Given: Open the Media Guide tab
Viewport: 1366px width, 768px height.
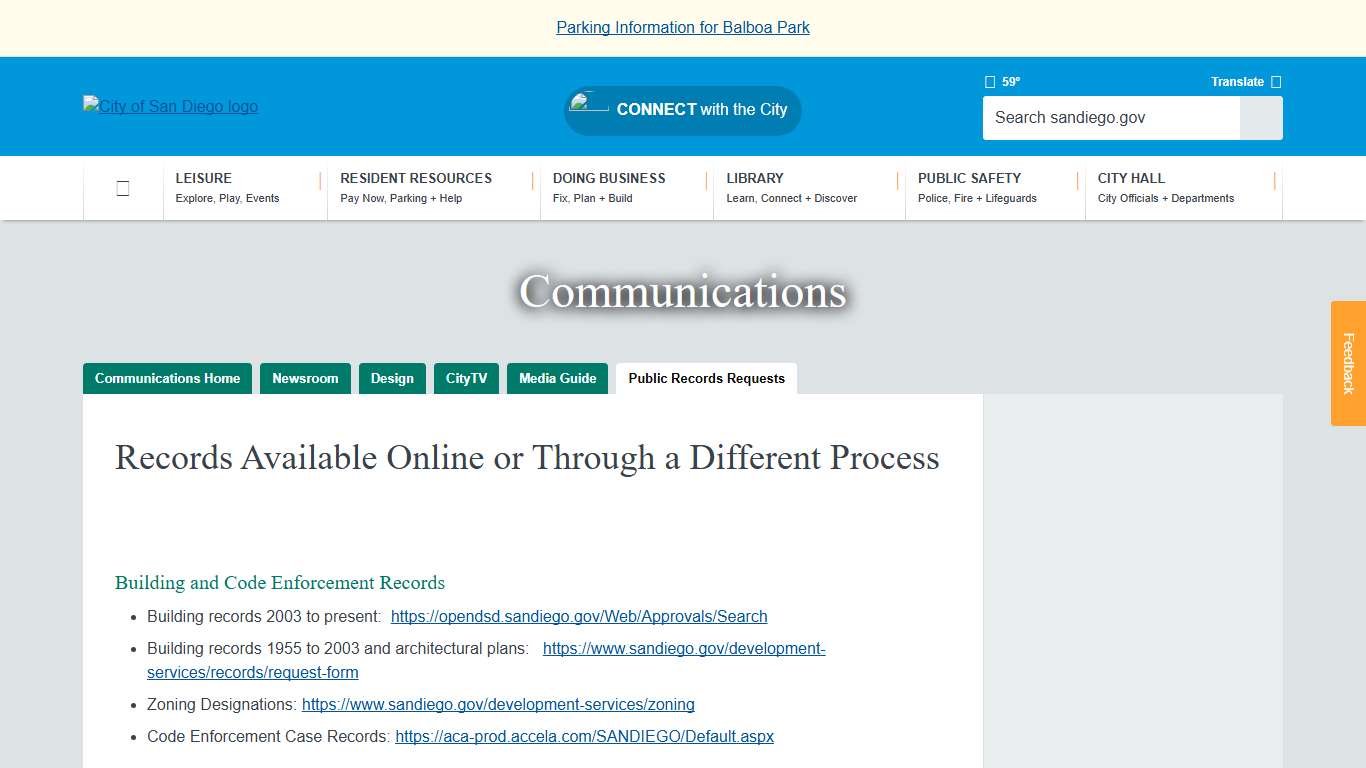Looking at the screenshot, I should tap(557, 378).
